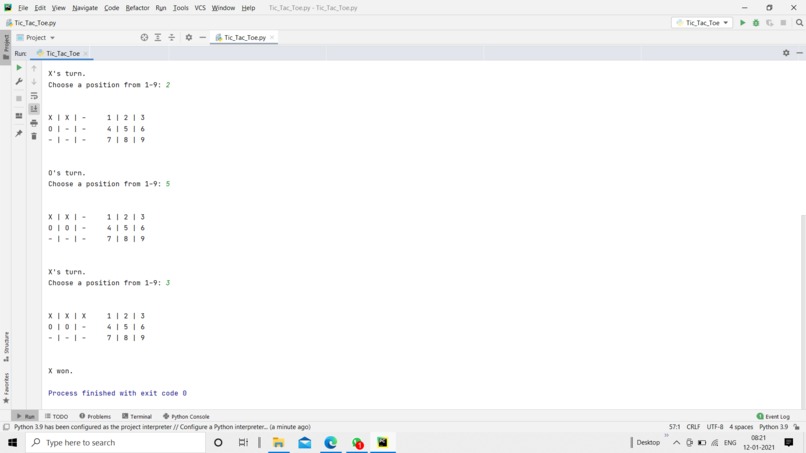Open the Tic_Tac_Toe run configuration dropdown
The width and height of the screenshot is (806, 453).
click(x=702, y=23)
